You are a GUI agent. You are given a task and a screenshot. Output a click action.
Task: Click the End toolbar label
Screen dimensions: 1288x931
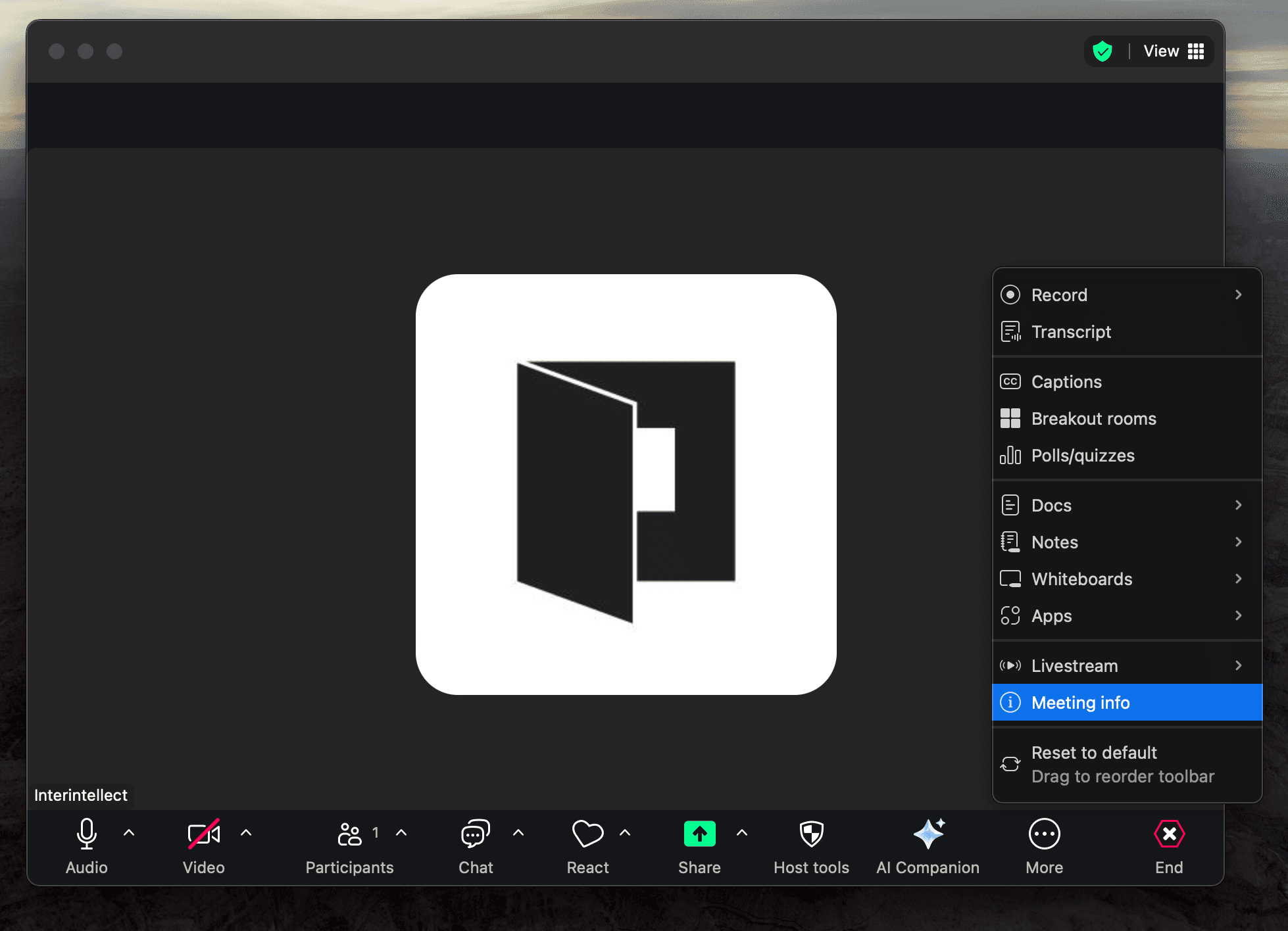click(1169, 868)
